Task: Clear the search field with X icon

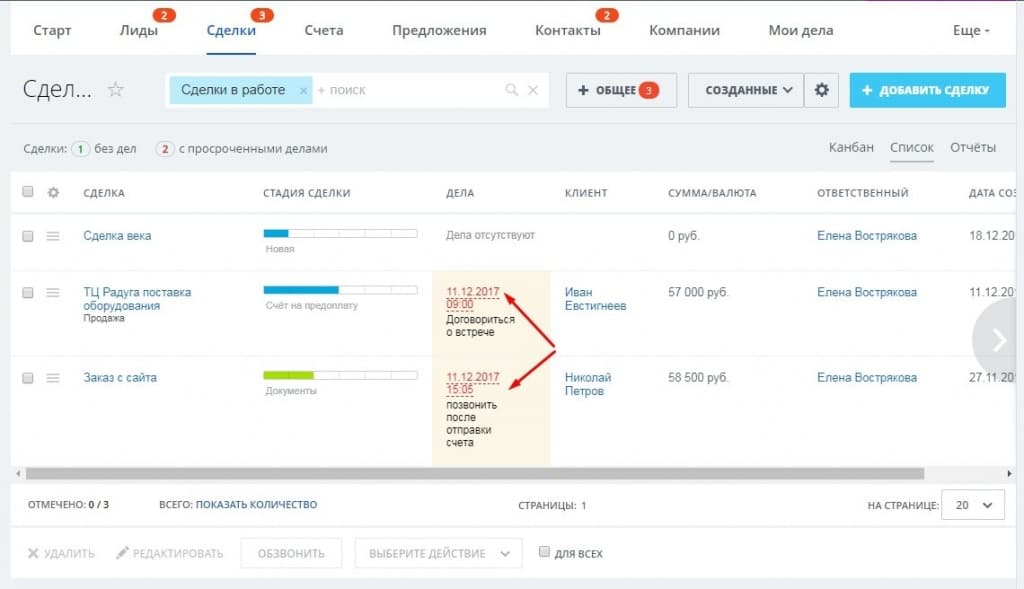Action: [533, 90]
